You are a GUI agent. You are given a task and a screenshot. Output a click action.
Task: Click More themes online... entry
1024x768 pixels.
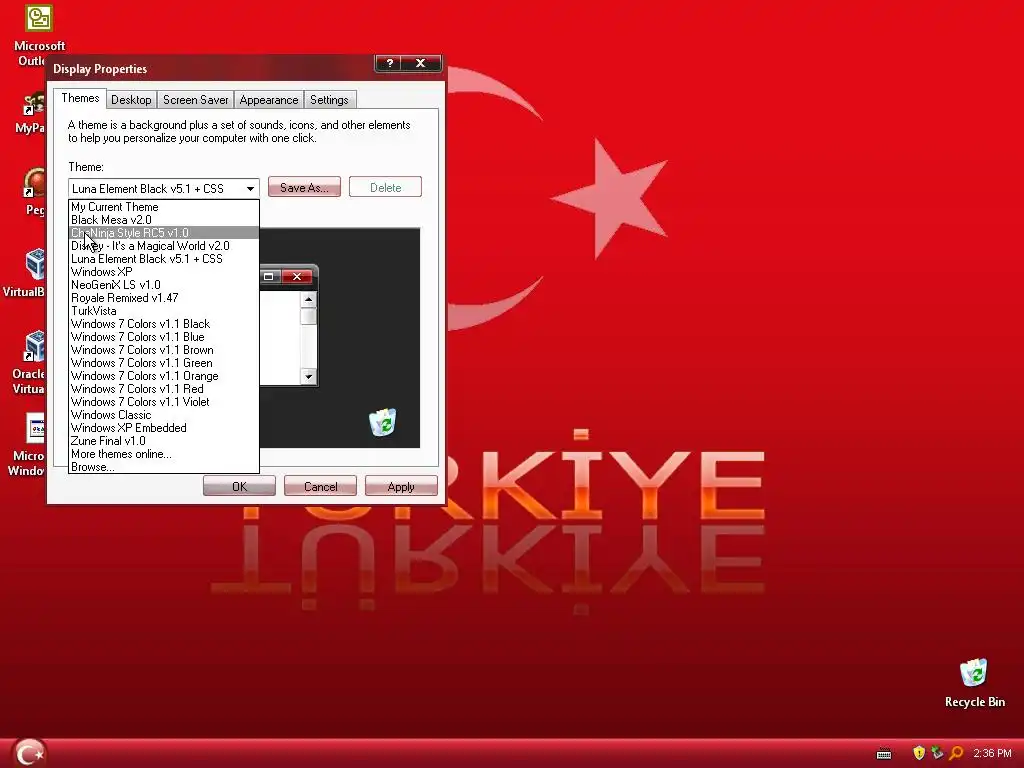coord(164,455)
